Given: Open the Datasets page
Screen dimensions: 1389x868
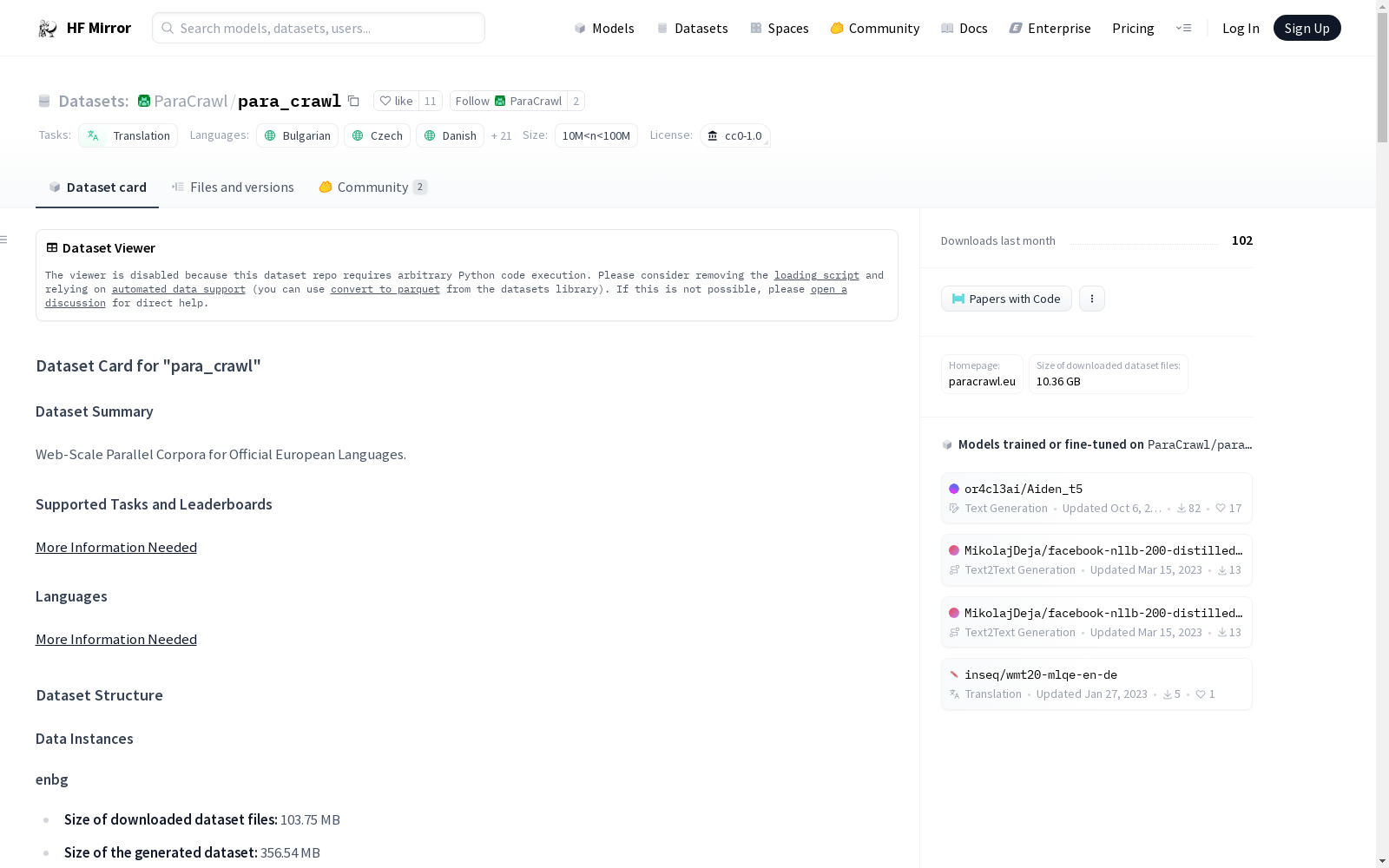Looking at the screenshot, I should (x=692, y=28).
